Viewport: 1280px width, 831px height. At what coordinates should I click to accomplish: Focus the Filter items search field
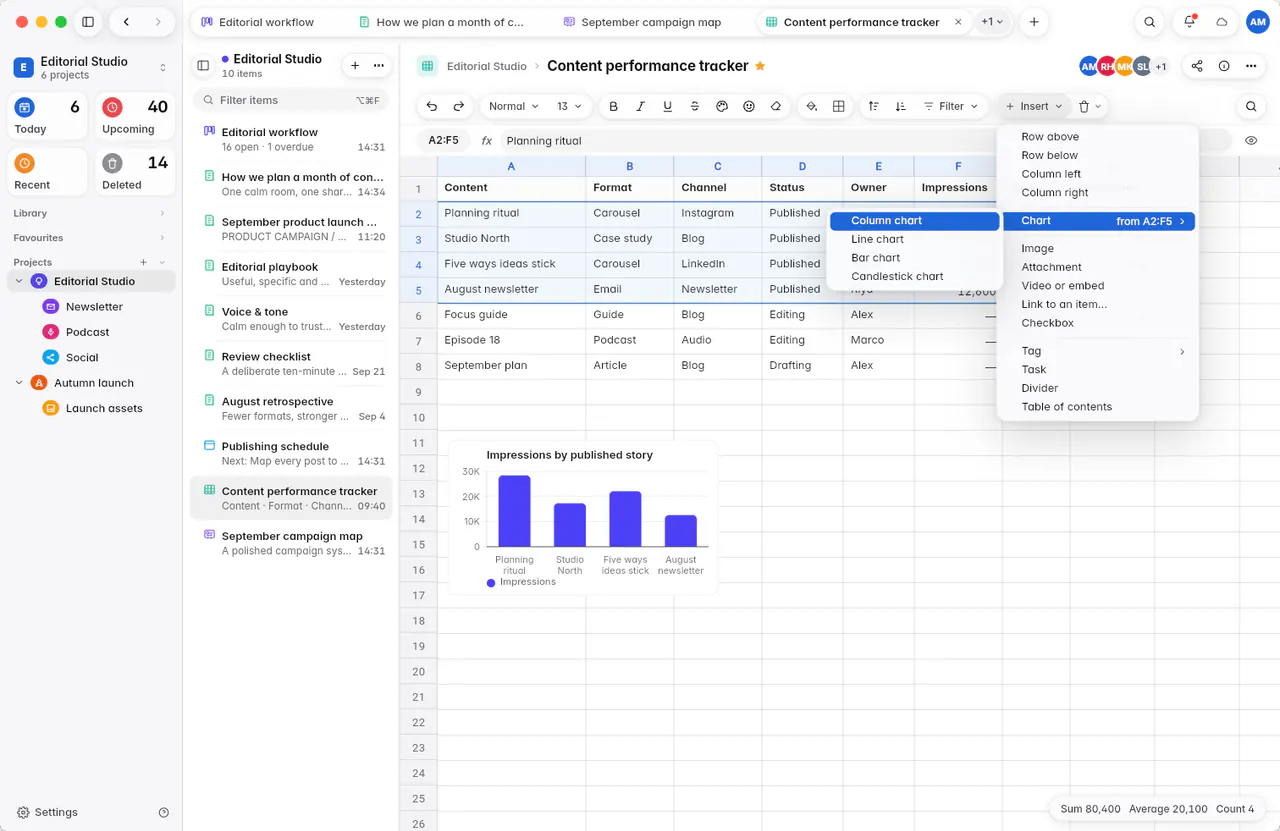289,100
